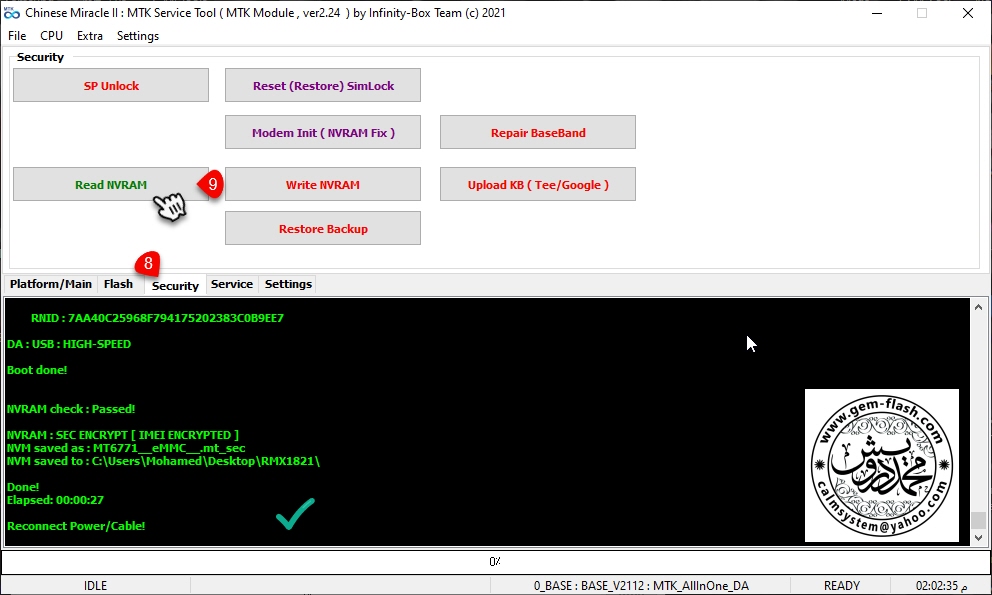Viewport: 992px width, 595px height.
Task: Click Modem Init (NVRAM Fix) button
Action: click(323, 132)
